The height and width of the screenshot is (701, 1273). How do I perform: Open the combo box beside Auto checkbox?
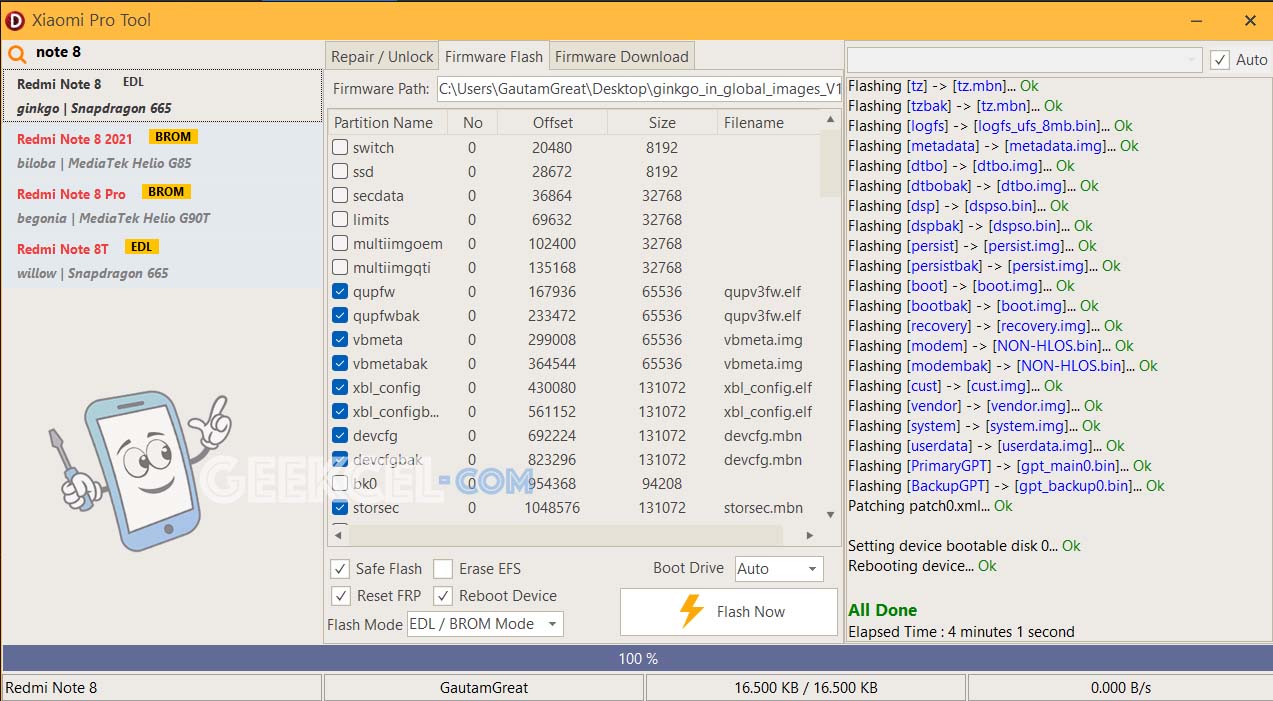click(x=1025, y=60)
